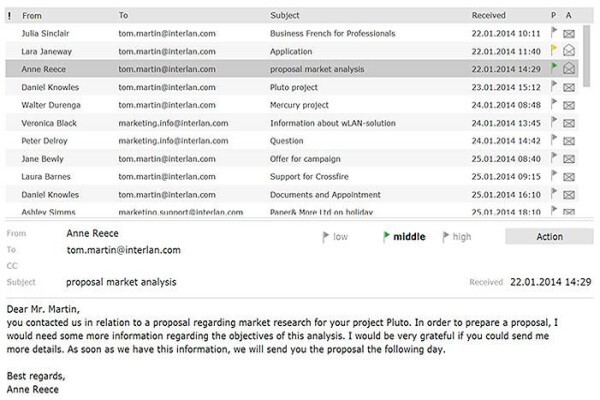Click the envelope icon for Walter Durenga email
The height and width of the screenshot is (400, 600).
[569, 105]
